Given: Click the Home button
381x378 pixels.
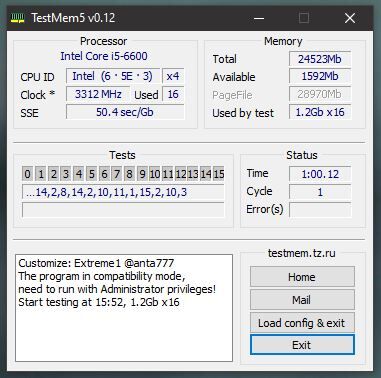Looking at the screenshot, I should [x=302, y=277].
